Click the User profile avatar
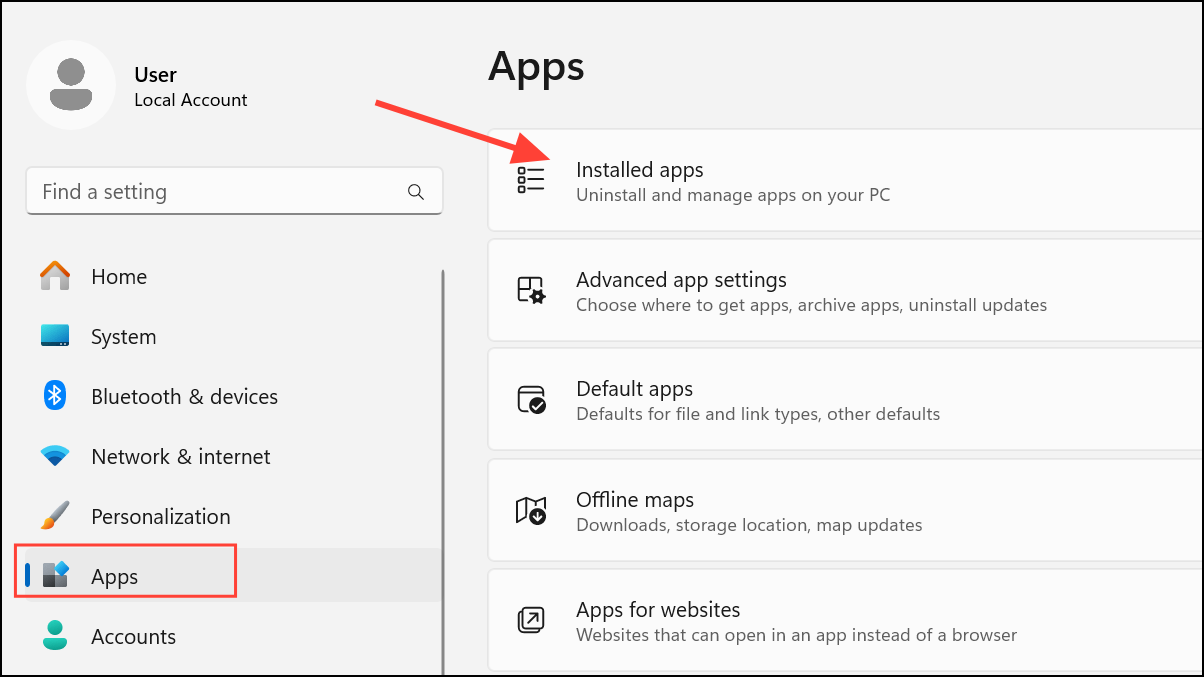The image size is (1204, 677). (71, 85)
